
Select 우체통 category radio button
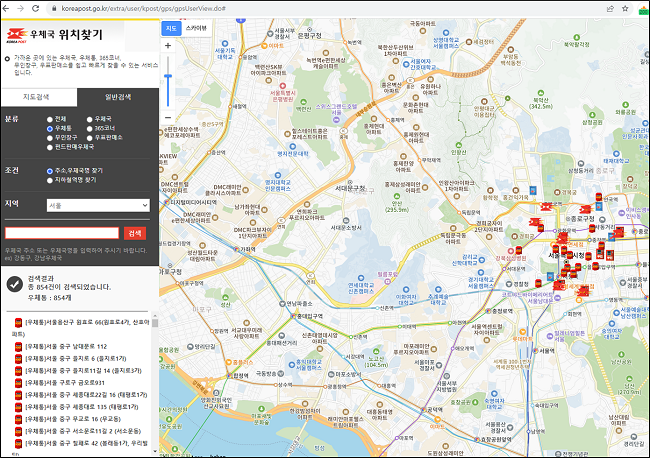click(50, 129)
